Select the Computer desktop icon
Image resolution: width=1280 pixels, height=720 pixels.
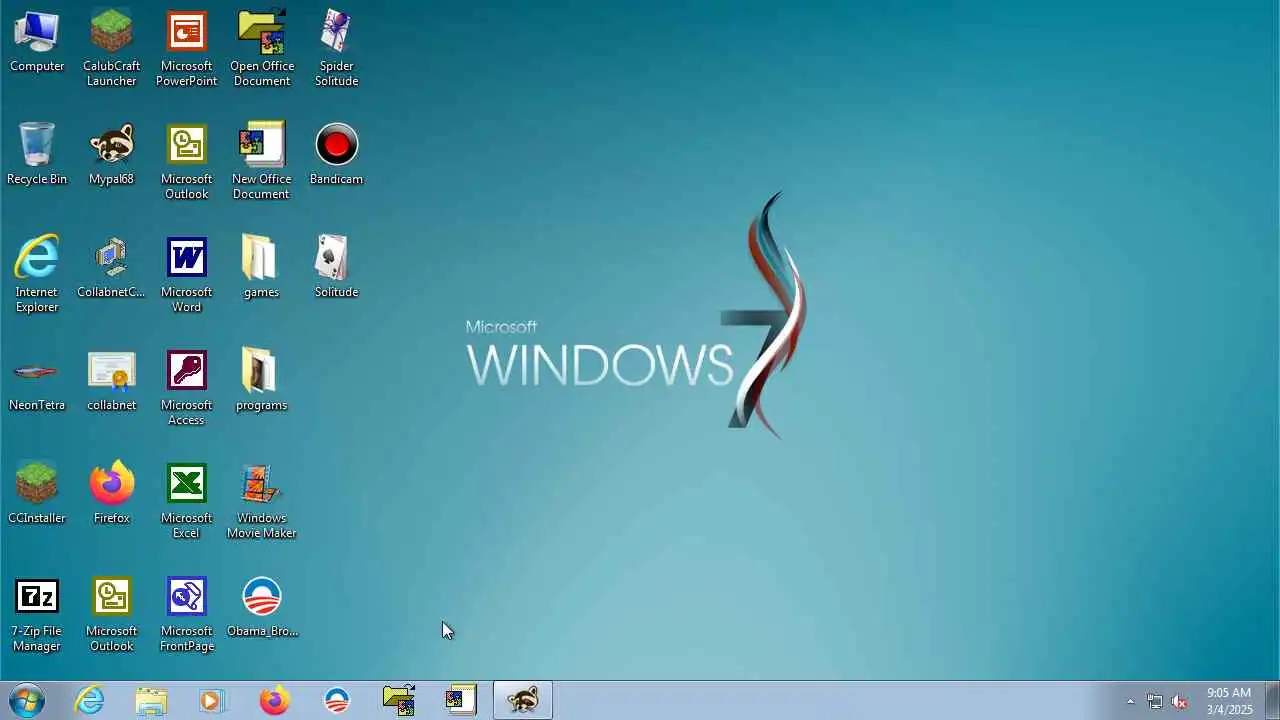(37, 42)
